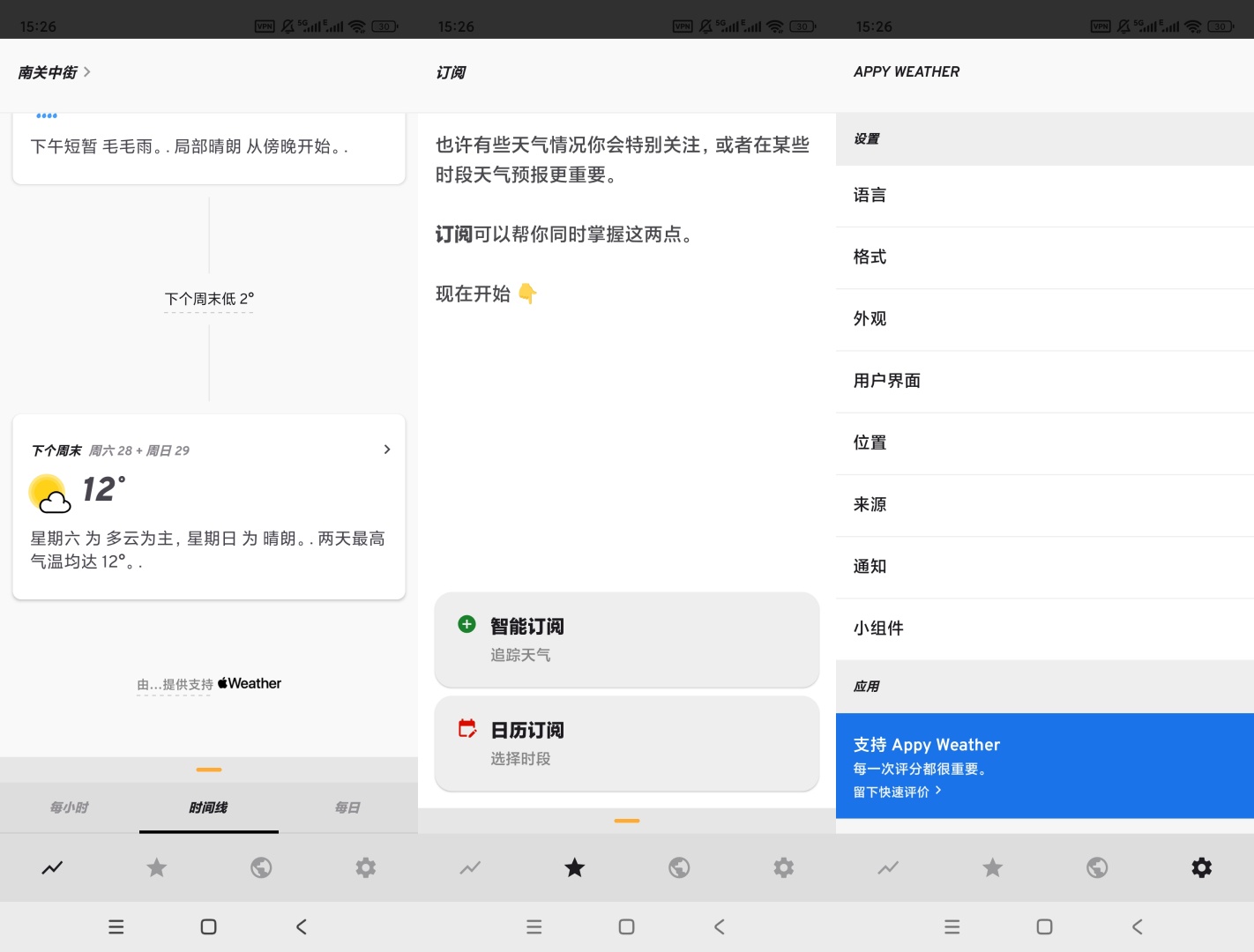Image resolution: width=1254 pixels, height=952 pixels.
Task: Open the 语言 settings item
Action: [x=1045, y=196]
